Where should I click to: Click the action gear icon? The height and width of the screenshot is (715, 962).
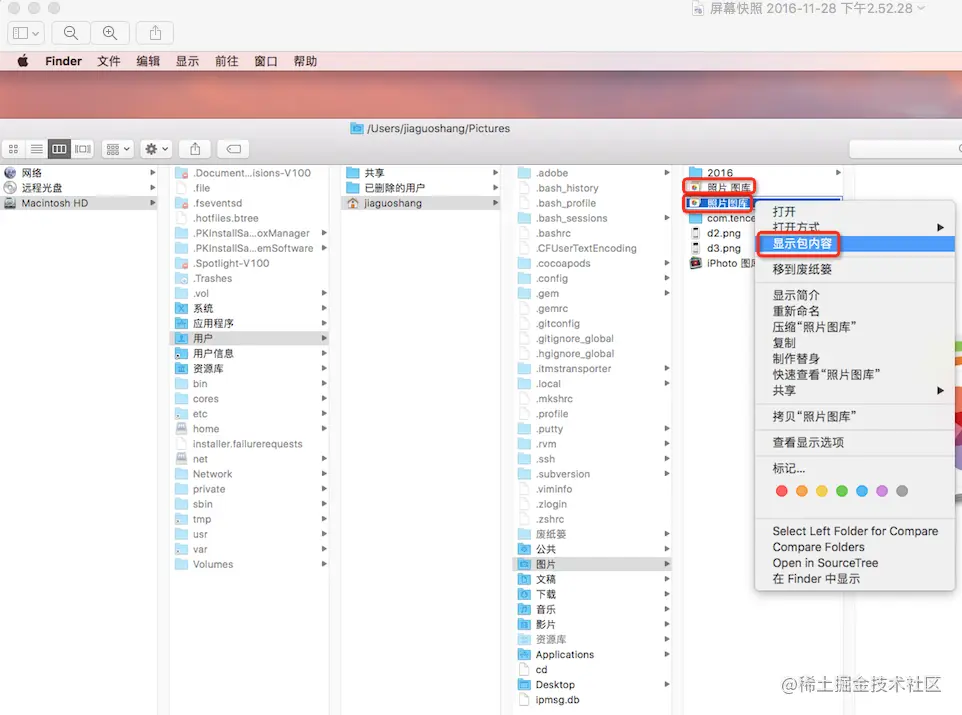(150, 148)
